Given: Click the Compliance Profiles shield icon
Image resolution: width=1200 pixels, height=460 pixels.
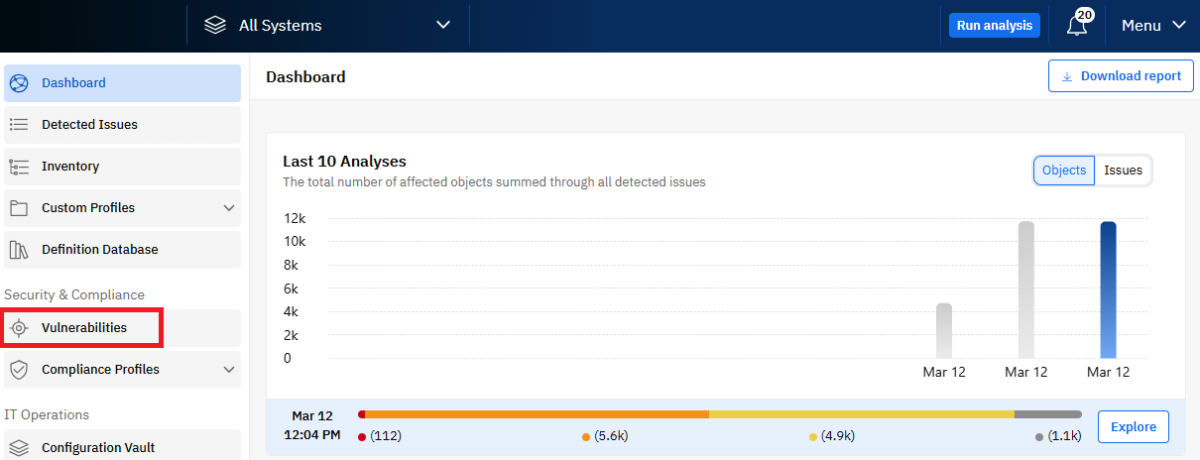Looking at the screenshot, I should [x=19, y=370].
